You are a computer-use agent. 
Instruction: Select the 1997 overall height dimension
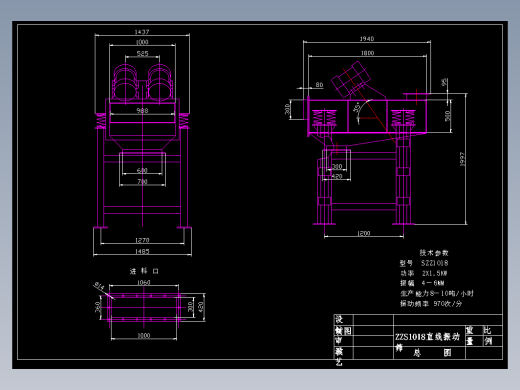(x=462, y=159)
